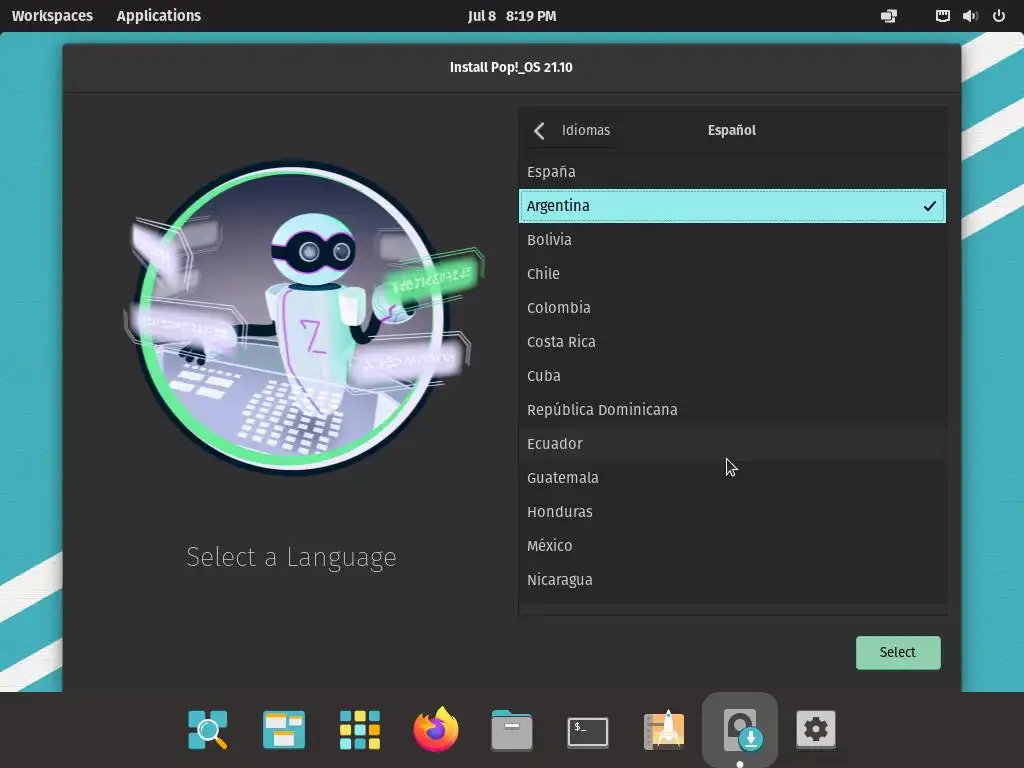1024x768 pixels.
Task: Open the Pop!_Shop rocket icon in dock
Action: [664, 729]
